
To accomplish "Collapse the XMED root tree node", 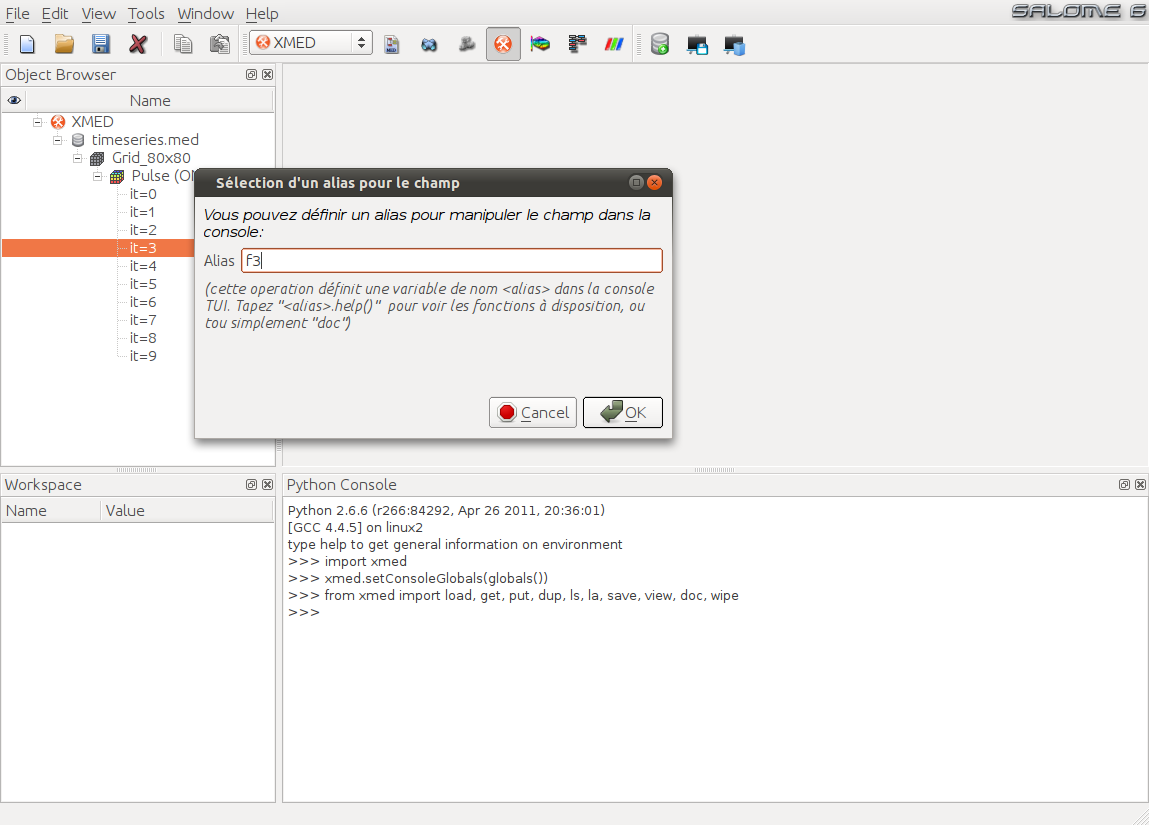I will [x=37, y=122].
